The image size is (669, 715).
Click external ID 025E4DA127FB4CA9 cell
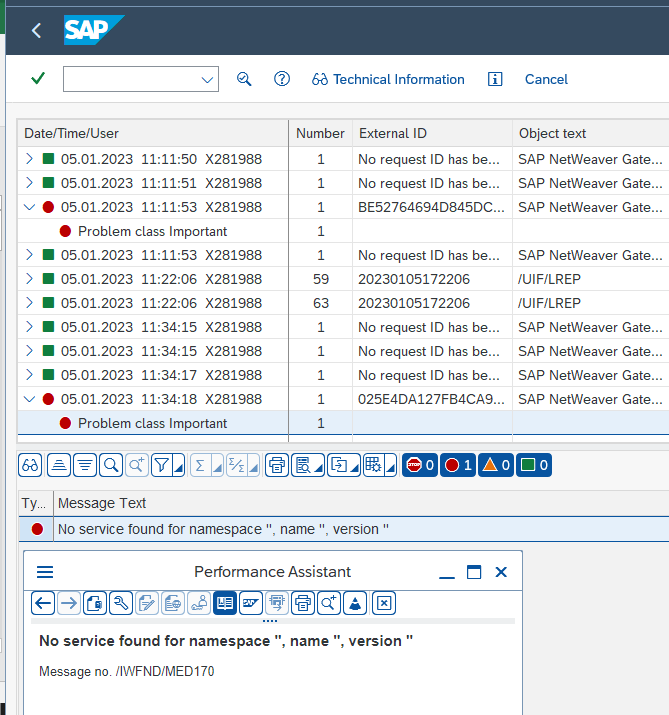[x=431, y=399]
